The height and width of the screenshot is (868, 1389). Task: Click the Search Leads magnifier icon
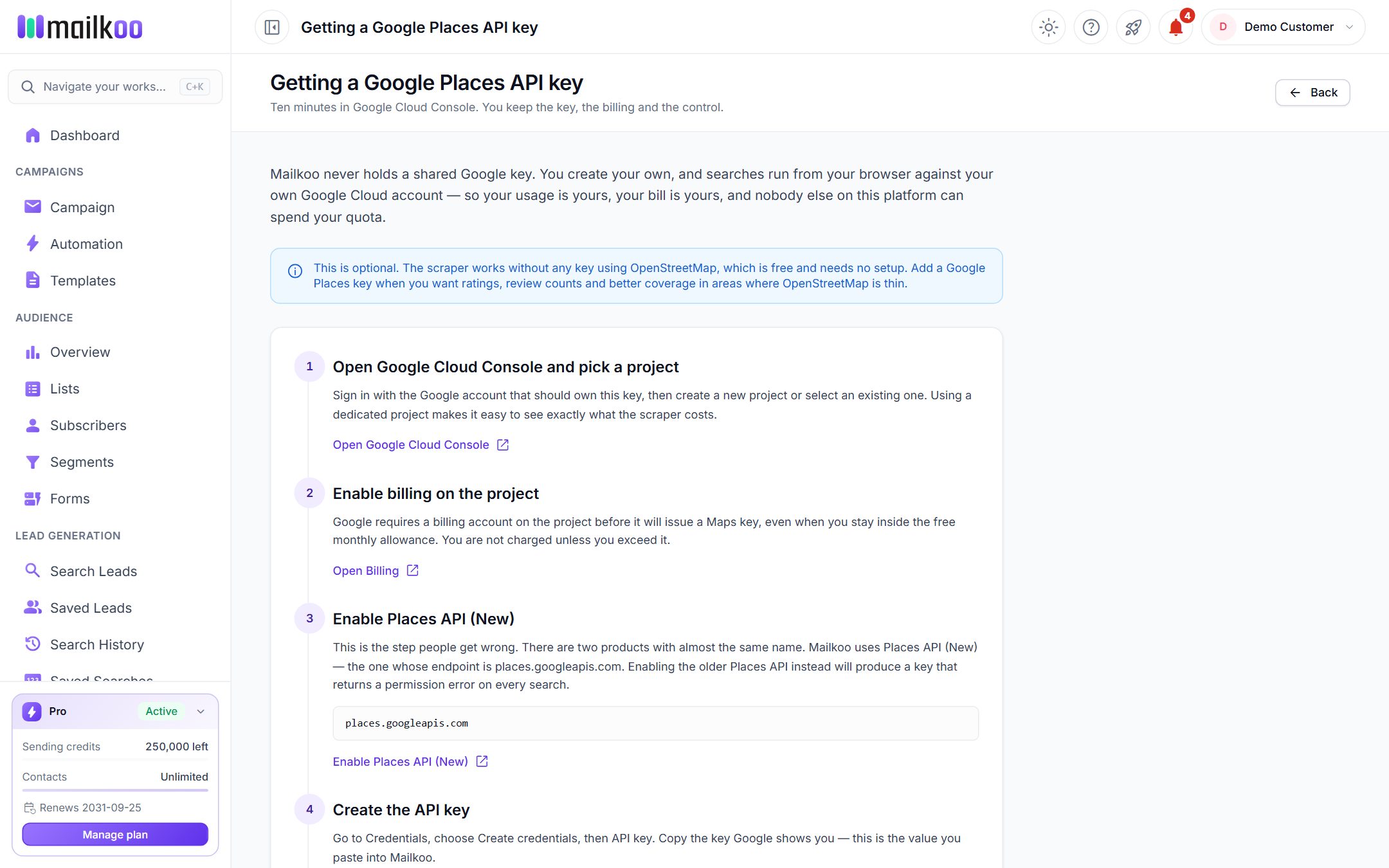click(x=32, y=570)
